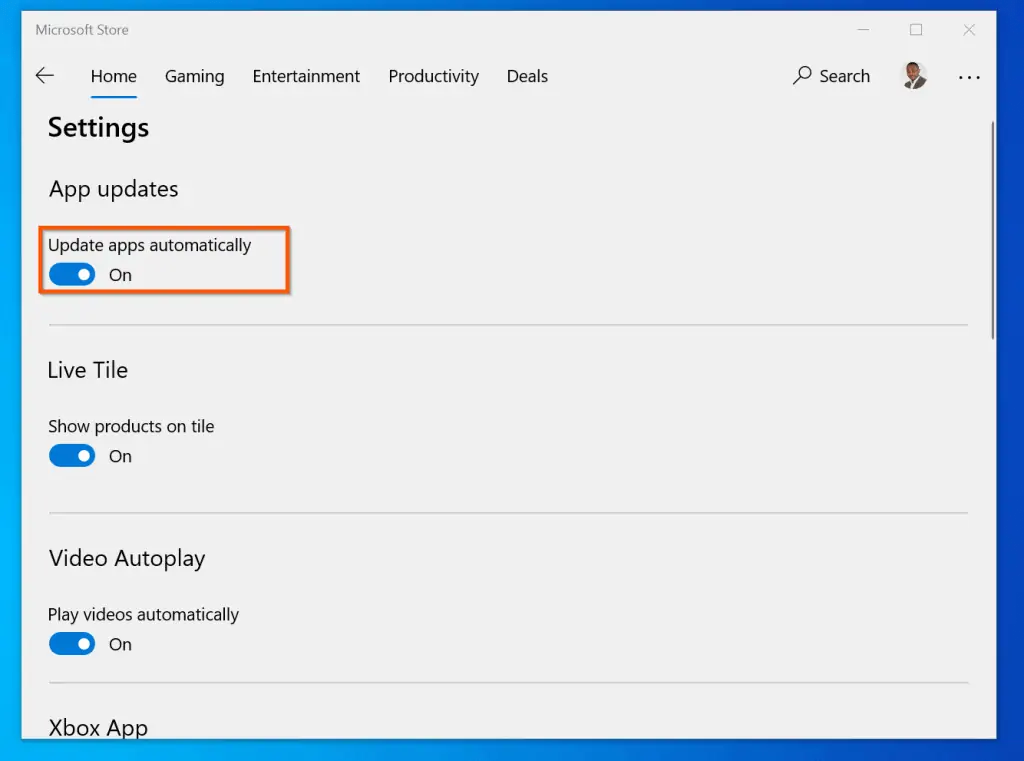Click the Live Tile section heading
Screen dimensions: 1024x761
[x=88, y=370]
